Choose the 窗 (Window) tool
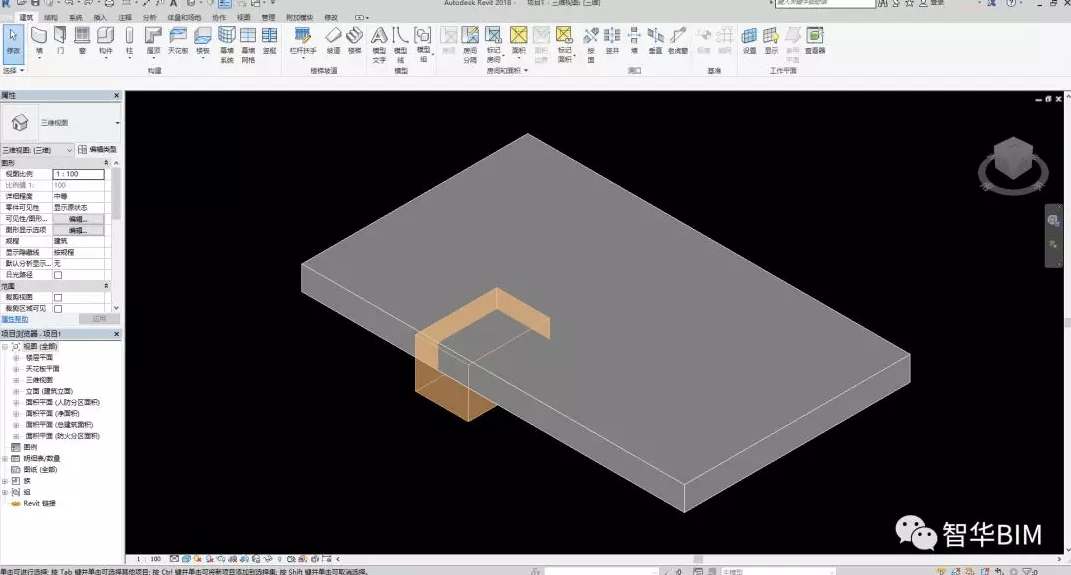1071x575 pixels. click(83, 39)
